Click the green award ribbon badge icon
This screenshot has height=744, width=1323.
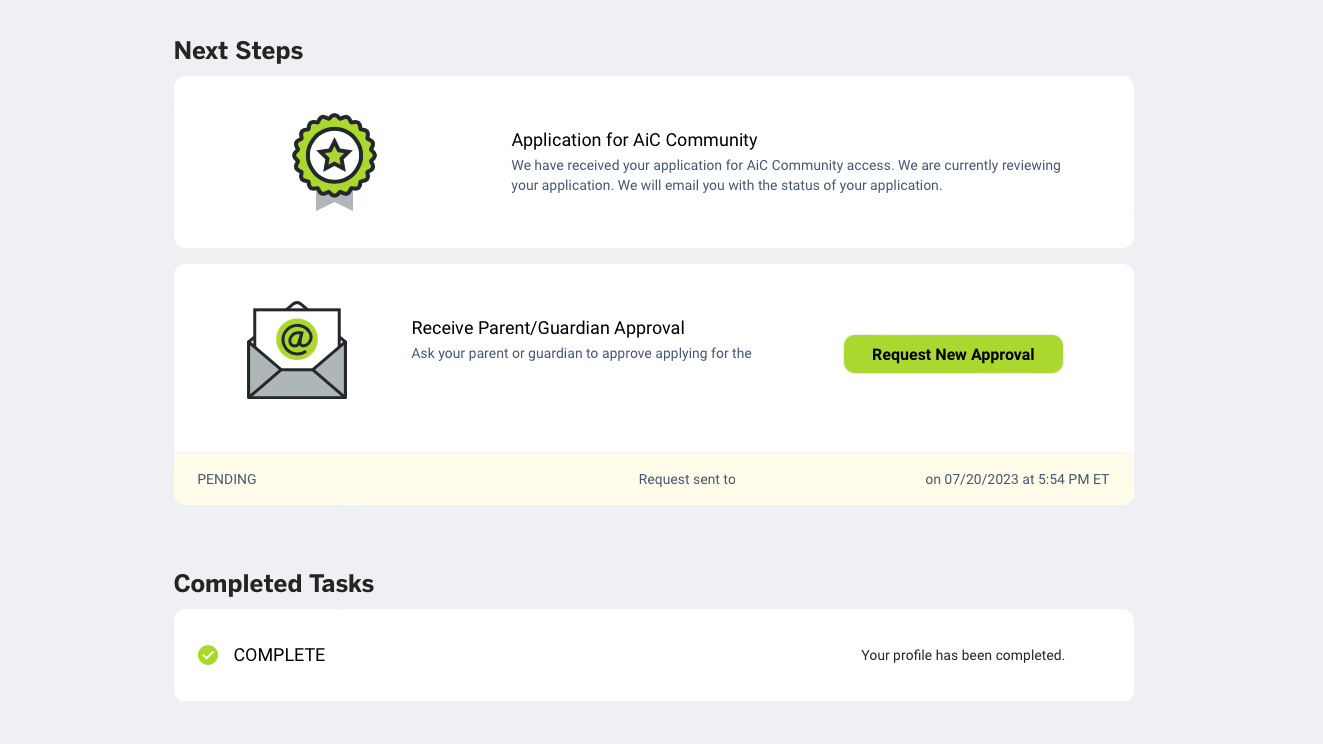coord(334,162)
